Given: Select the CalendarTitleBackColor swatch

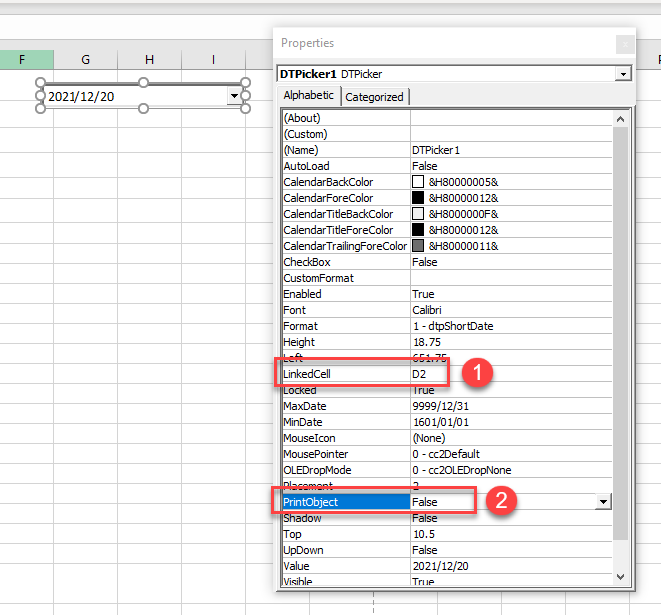Looking at the screenshot, I should 418,214.
